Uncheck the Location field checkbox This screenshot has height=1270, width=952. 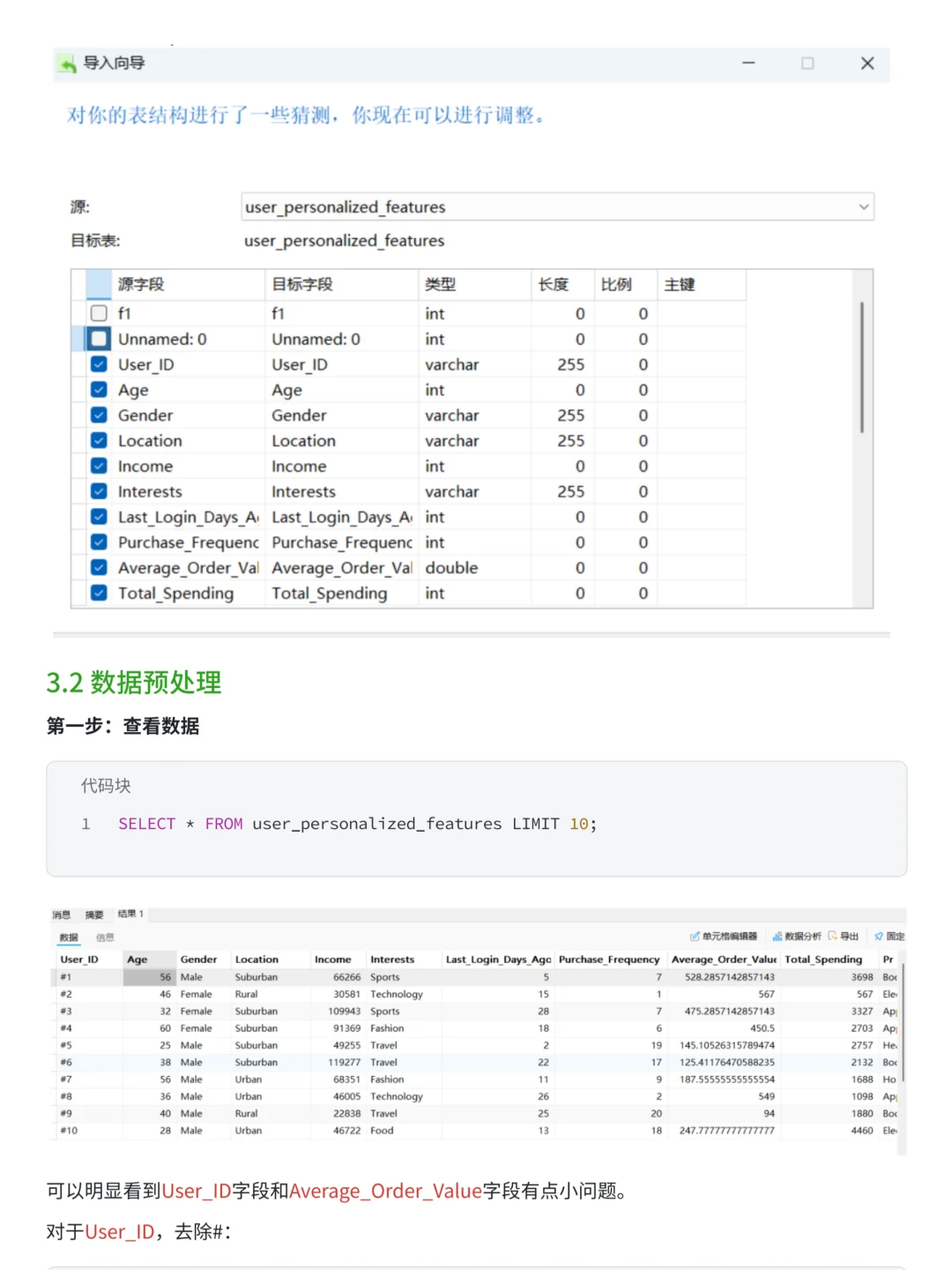(99, 441)
